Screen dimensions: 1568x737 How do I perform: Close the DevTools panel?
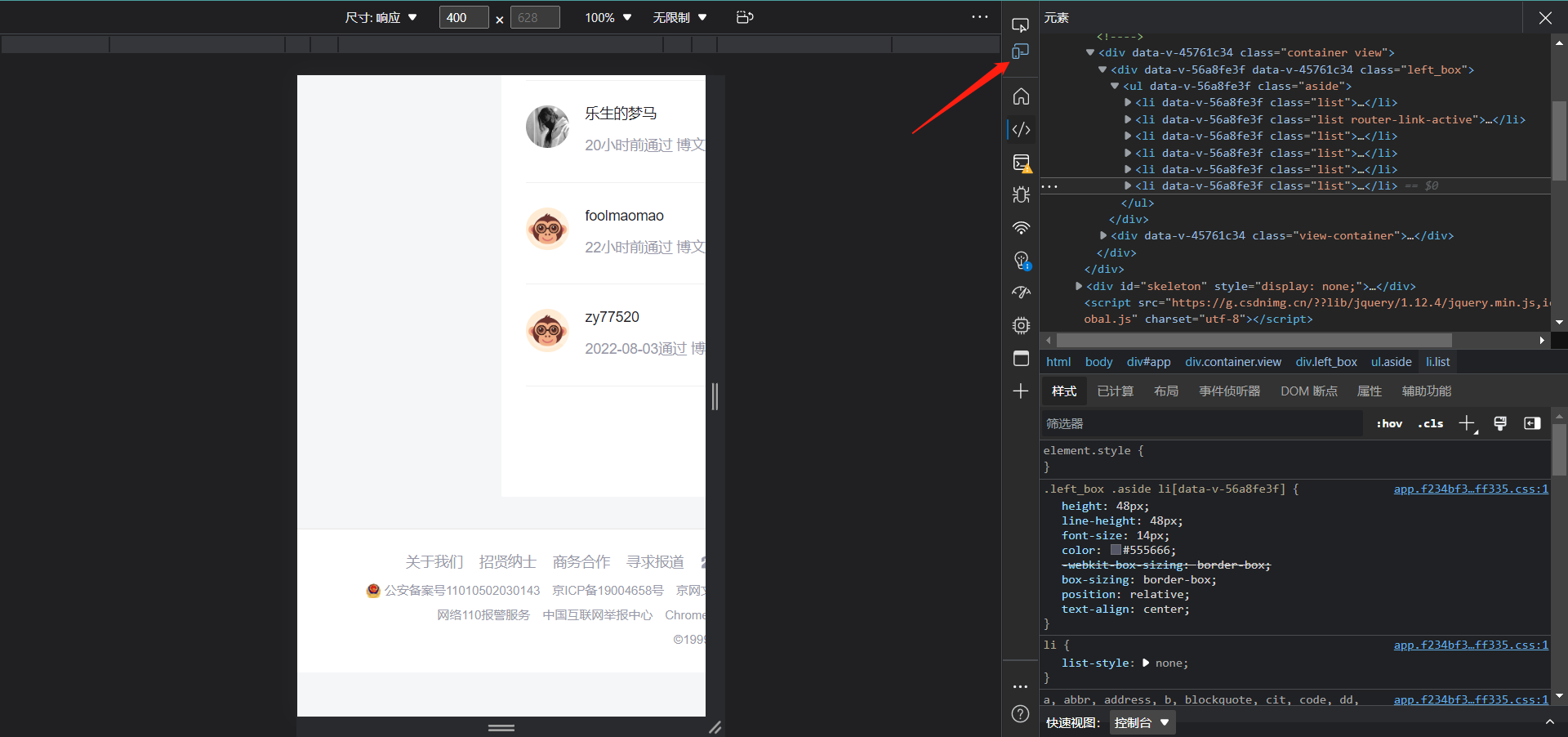pyautogui.click(x=1545, y=17)
